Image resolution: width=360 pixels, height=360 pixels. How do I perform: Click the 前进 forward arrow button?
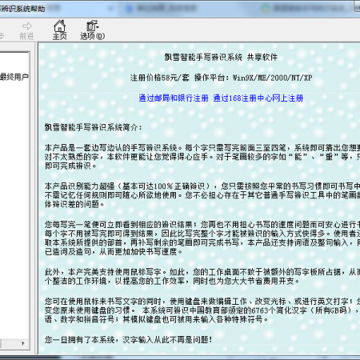pos(27,31)
